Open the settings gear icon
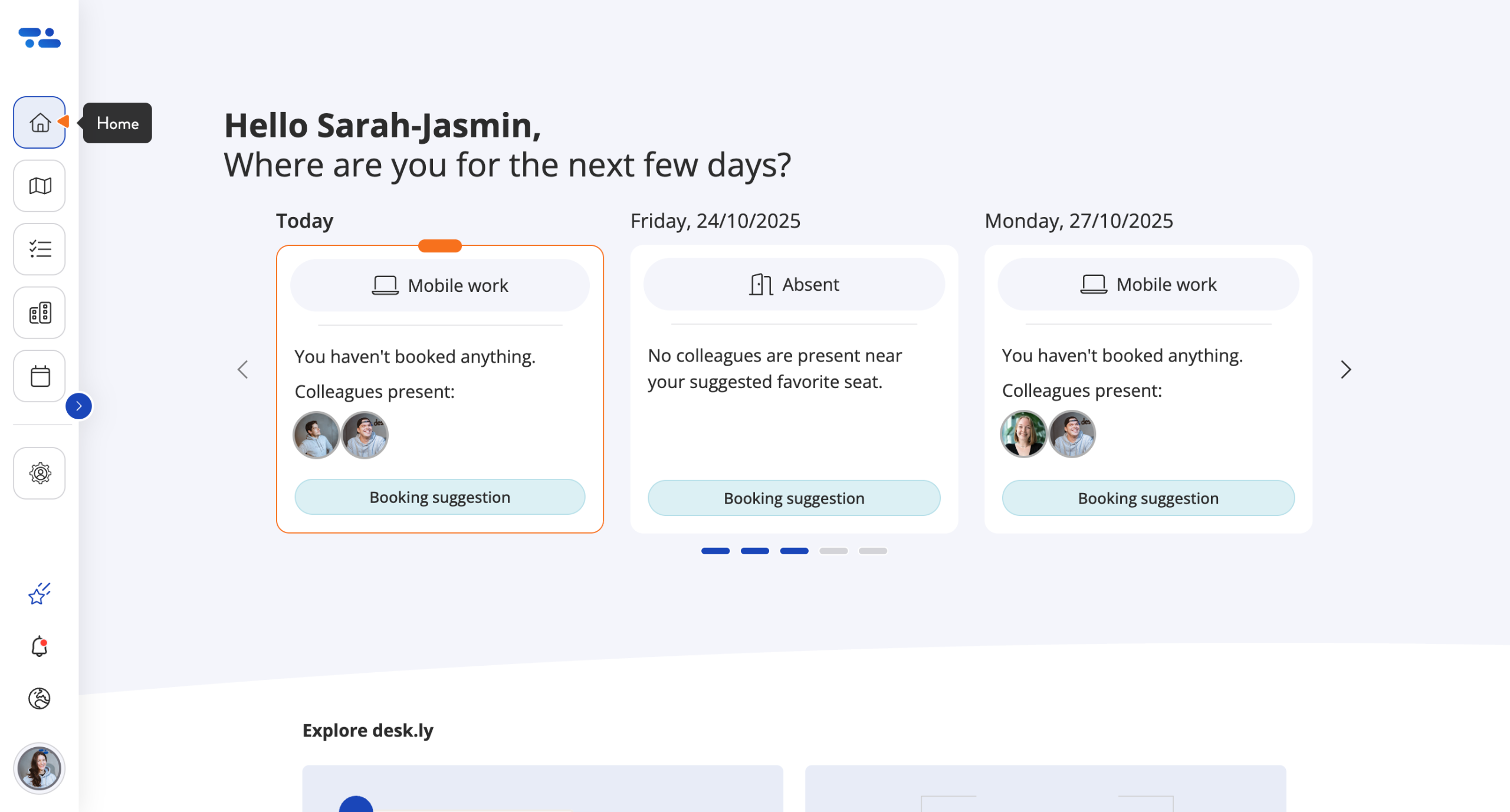The height and width of the screenshot is (812, 1510). tap(40, 474)
